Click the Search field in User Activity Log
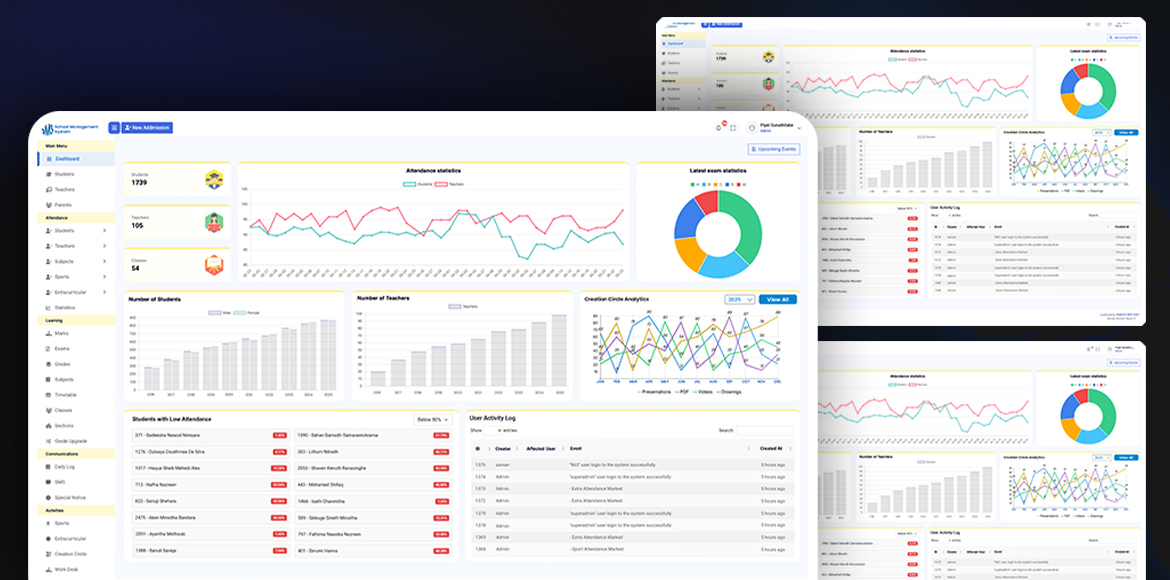 tap(765, 429)
